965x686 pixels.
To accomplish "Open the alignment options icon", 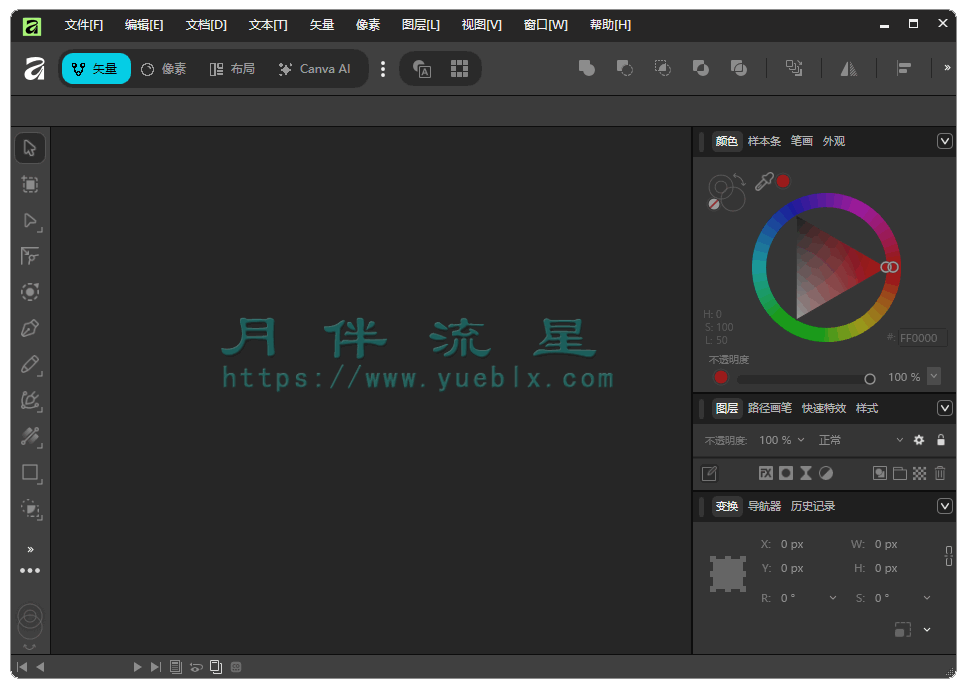I will (903, 68).
